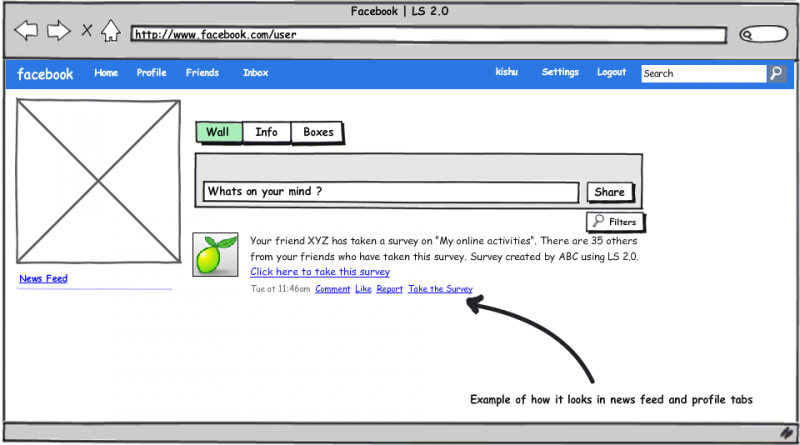Stop loading with the X icon
The image size is (800, 445).
pos(87,31)
